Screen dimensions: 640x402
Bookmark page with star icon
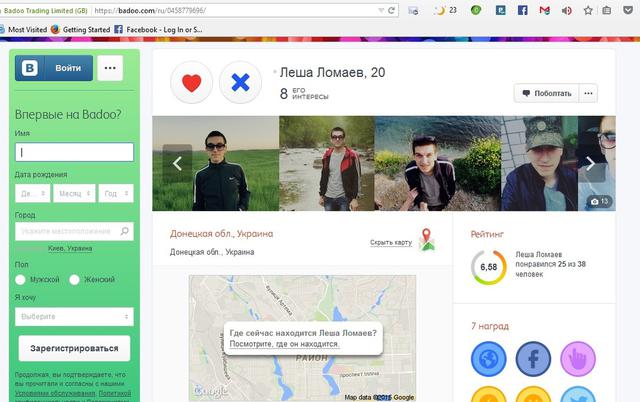(588, 11)
